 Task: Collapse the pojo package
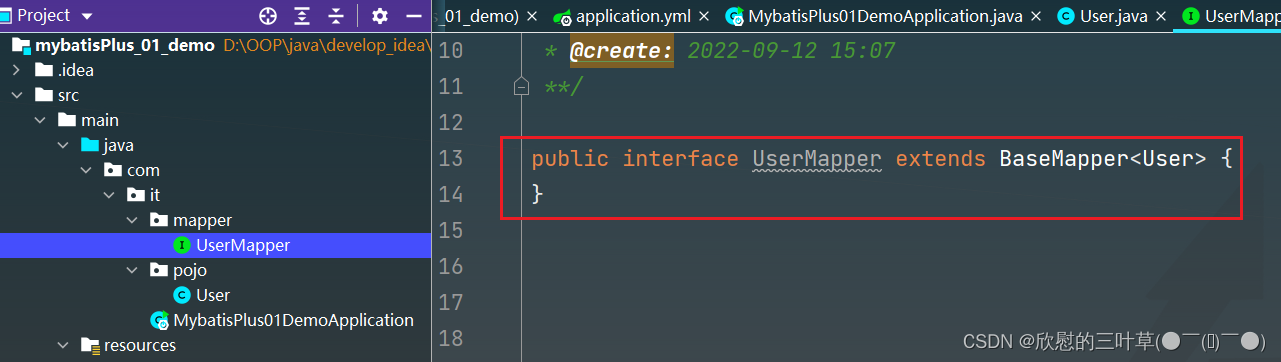(133, 270)
